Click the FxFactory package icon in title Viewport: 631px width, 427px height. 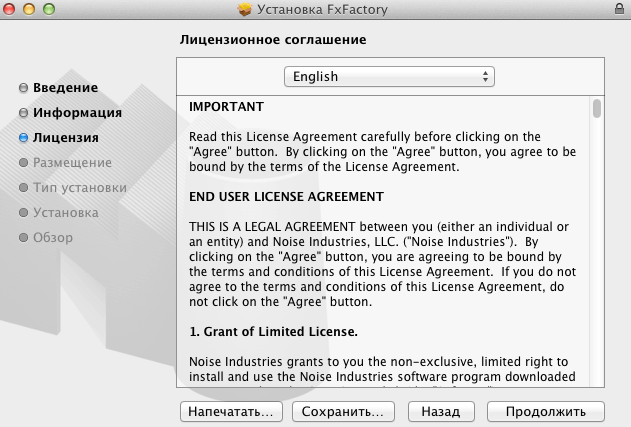coord(244,9)
